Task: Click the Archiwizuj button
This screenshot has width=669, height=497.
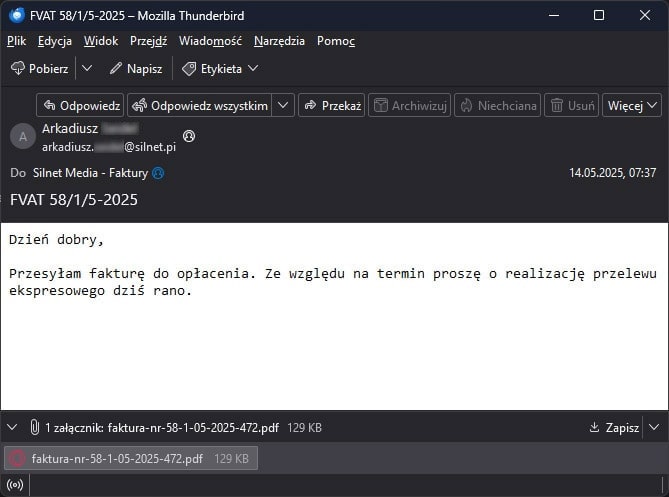Action: pyautogui.click(x=410, y=105)
